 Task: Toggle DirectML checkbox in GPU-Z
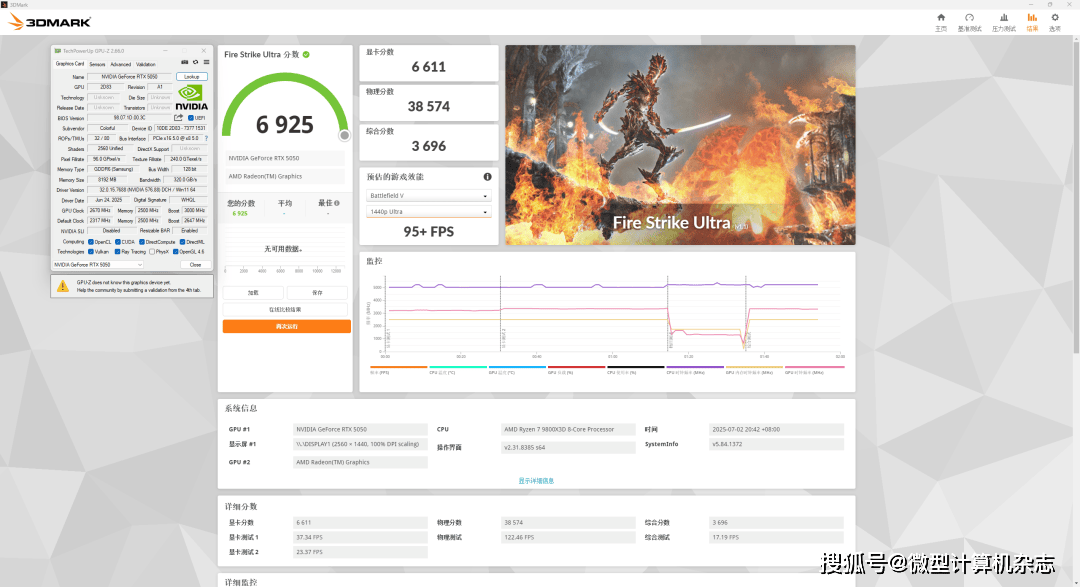click(x=183, y=242)
